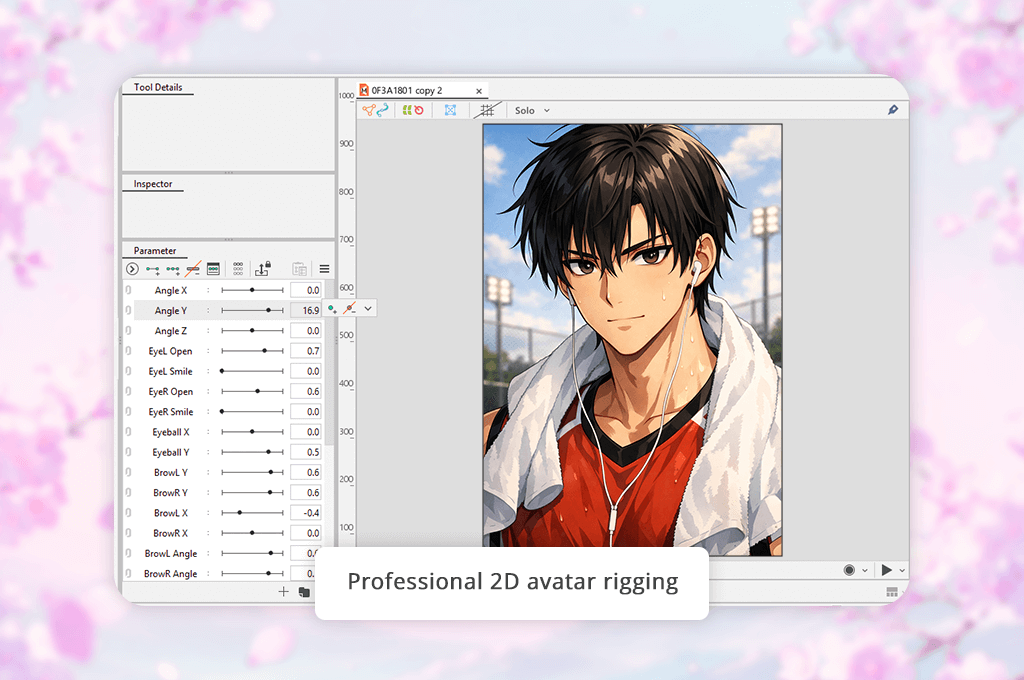Select the EyeR Smile parameter label

tap(170, 412)
